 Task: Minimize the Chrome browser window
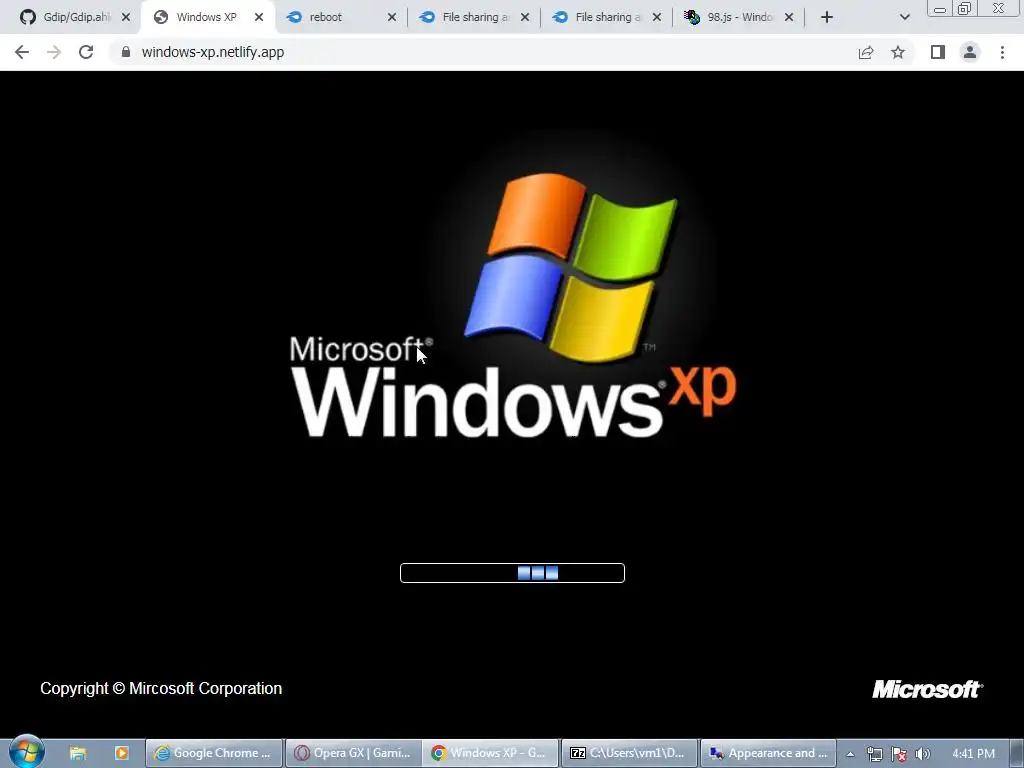tap(940, 8)
